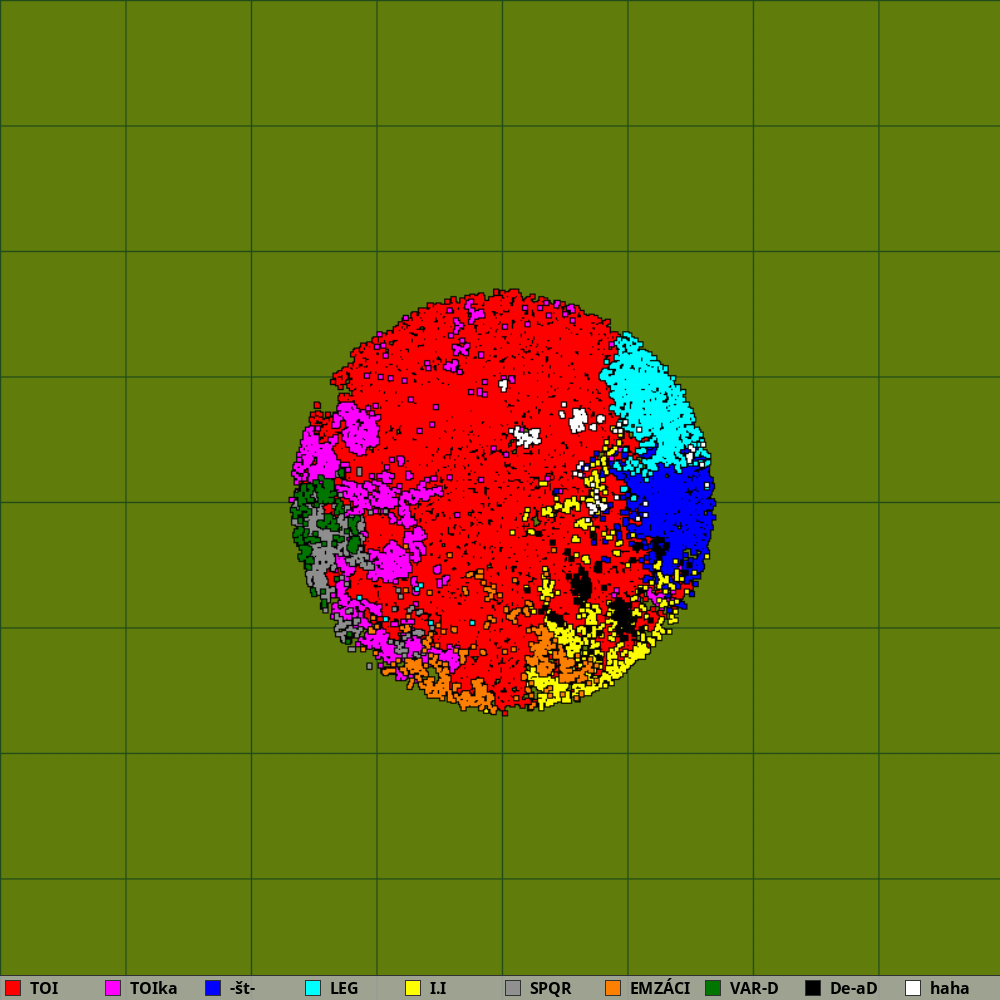Click the red TOI legend swatch

[13, 988]
